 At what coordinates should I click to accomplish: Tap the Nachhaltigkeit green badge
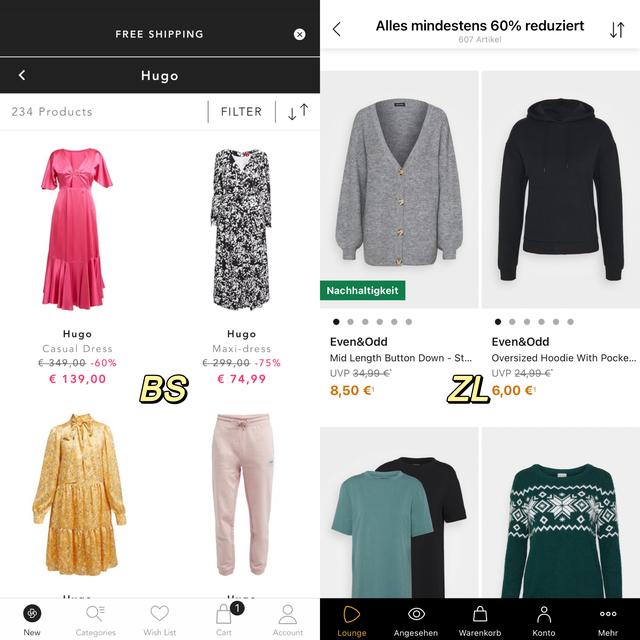(362, 290)
